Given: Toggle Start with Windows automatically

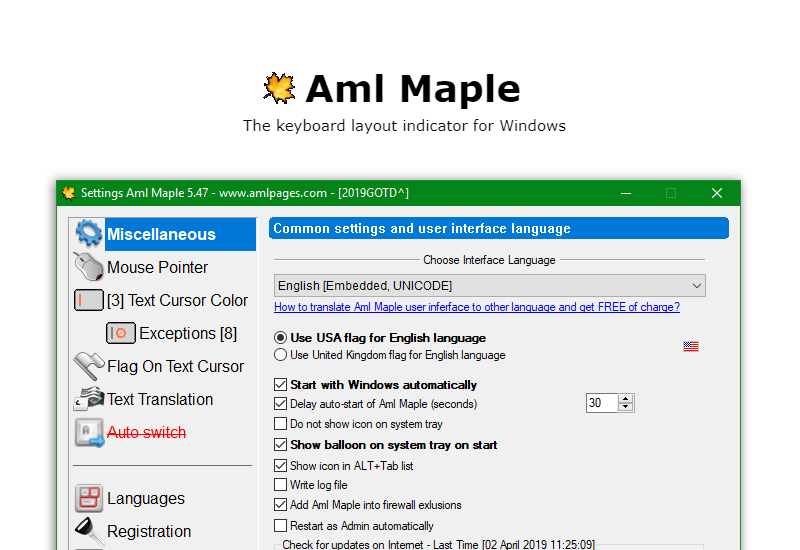Looking at the screenshot, I should [280, 384].
